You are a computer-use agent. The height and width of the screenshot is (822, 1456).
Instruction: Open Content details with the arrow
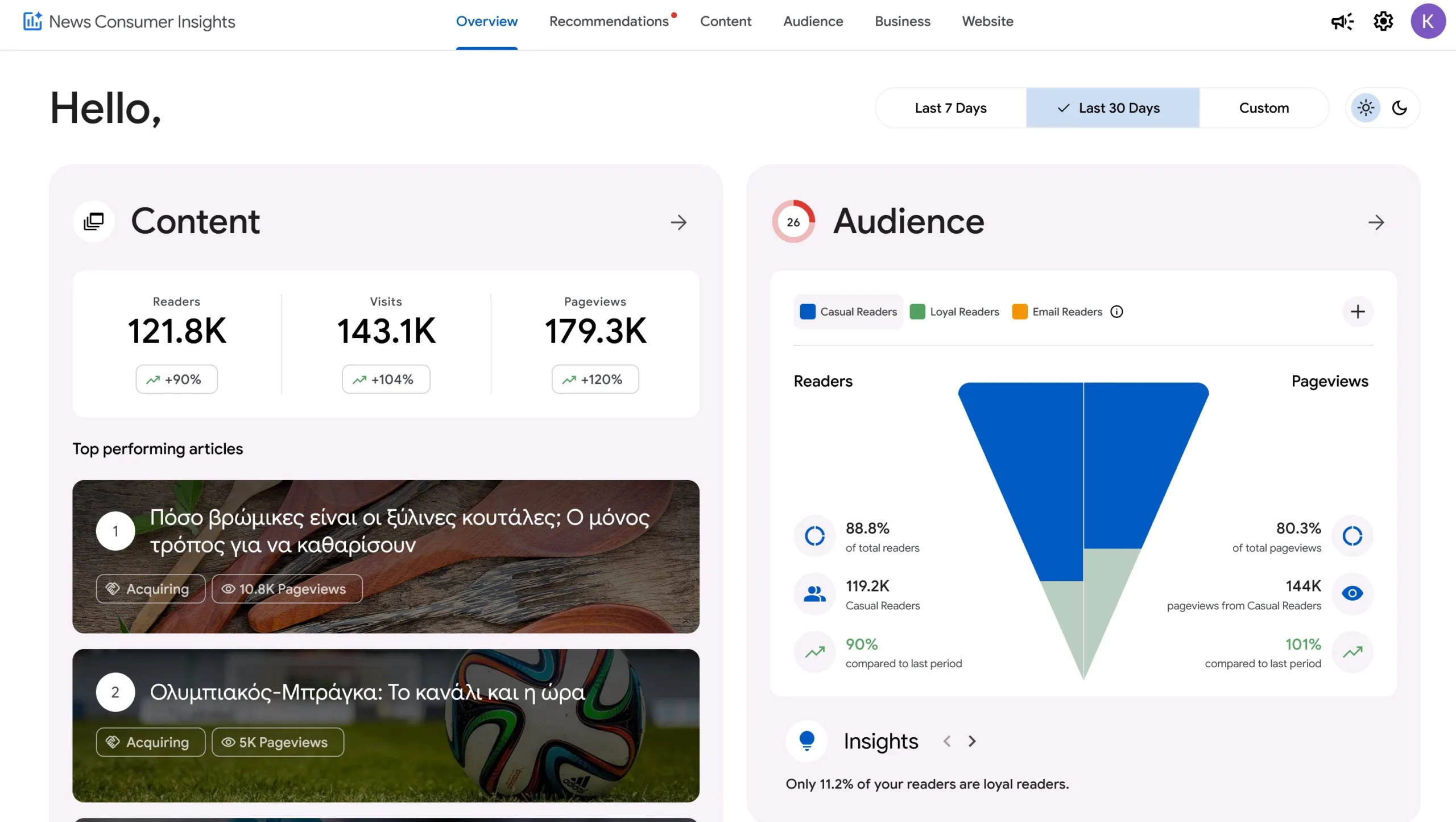click(678, 222)
